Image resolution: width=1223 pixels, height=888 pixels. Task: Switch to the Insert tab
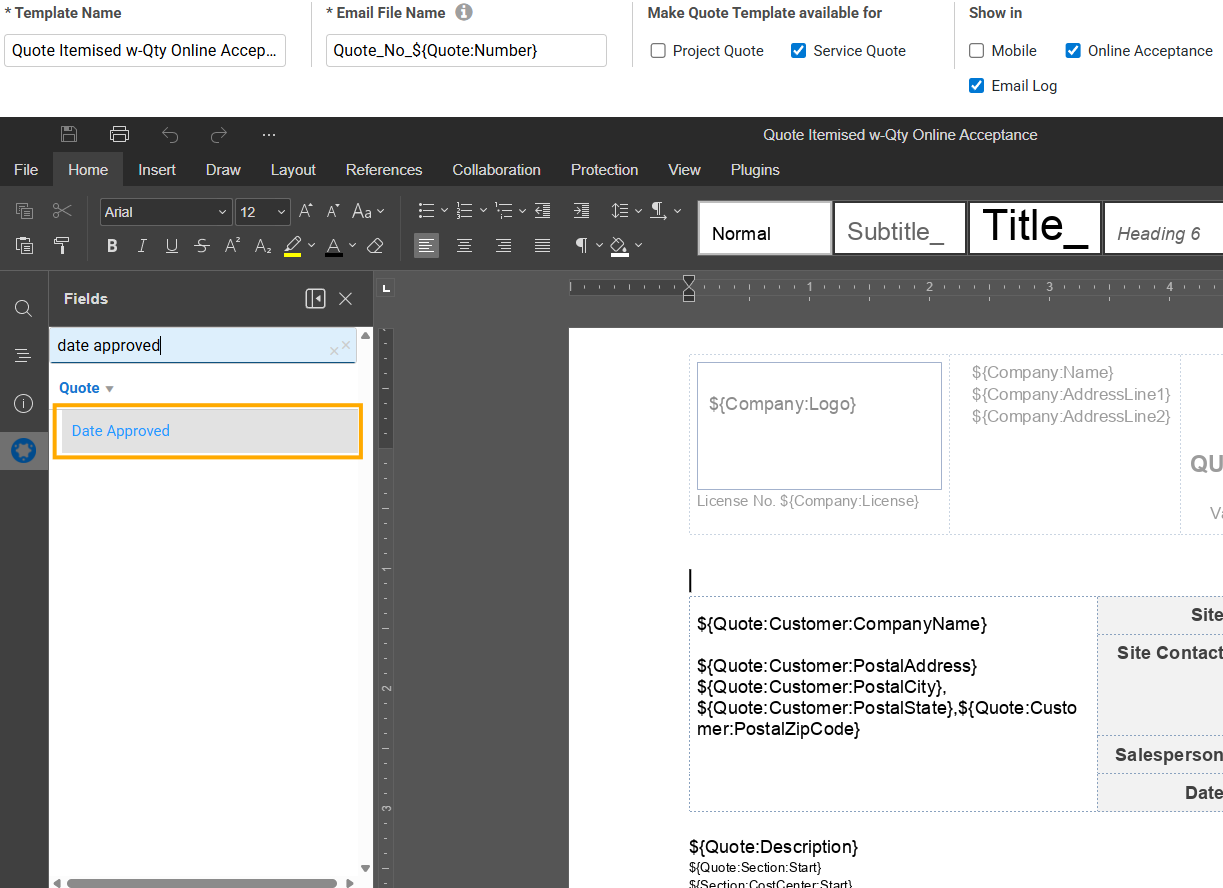pyautogui.click(x=157, y=170)
